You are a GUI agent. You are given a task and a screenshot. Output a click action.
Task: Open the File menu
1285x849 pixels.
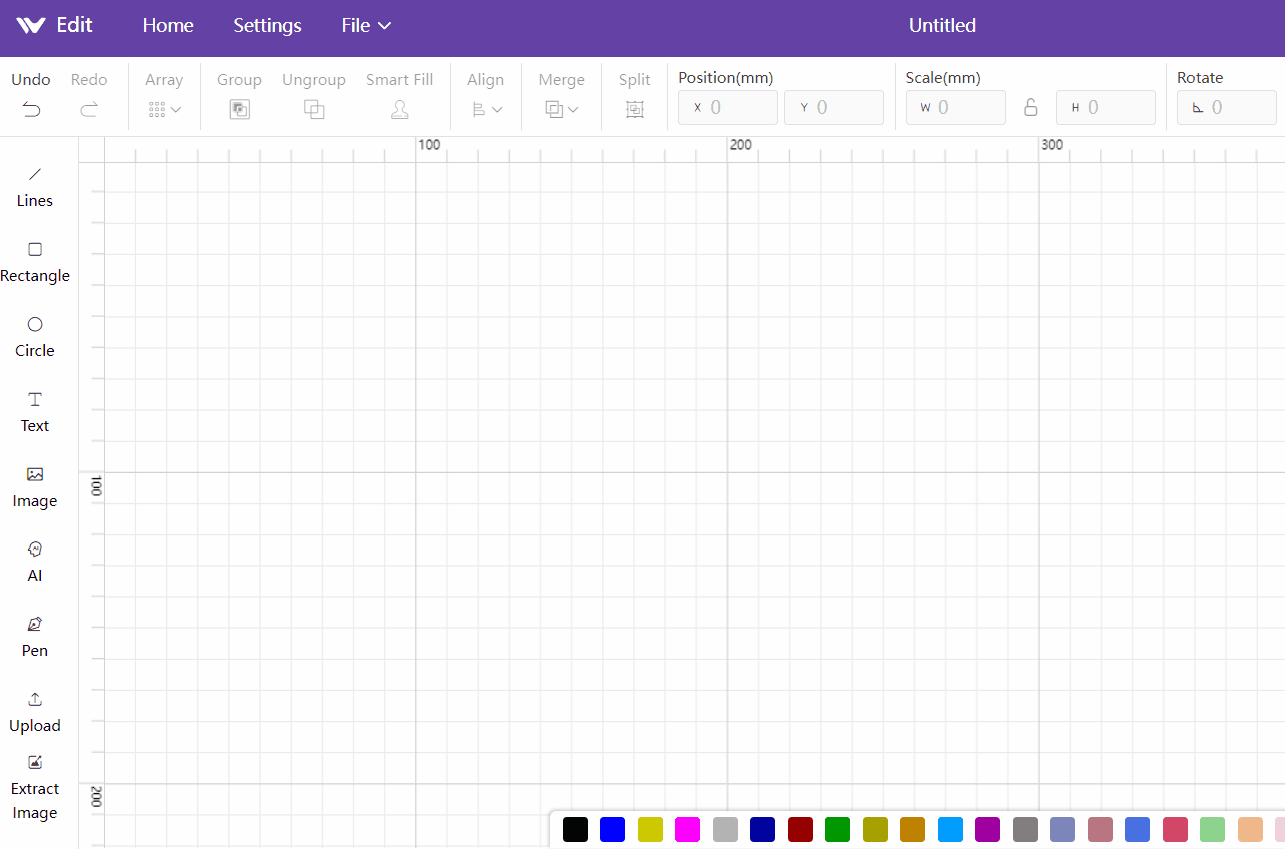pyautogui.click(x=366, y=26)
